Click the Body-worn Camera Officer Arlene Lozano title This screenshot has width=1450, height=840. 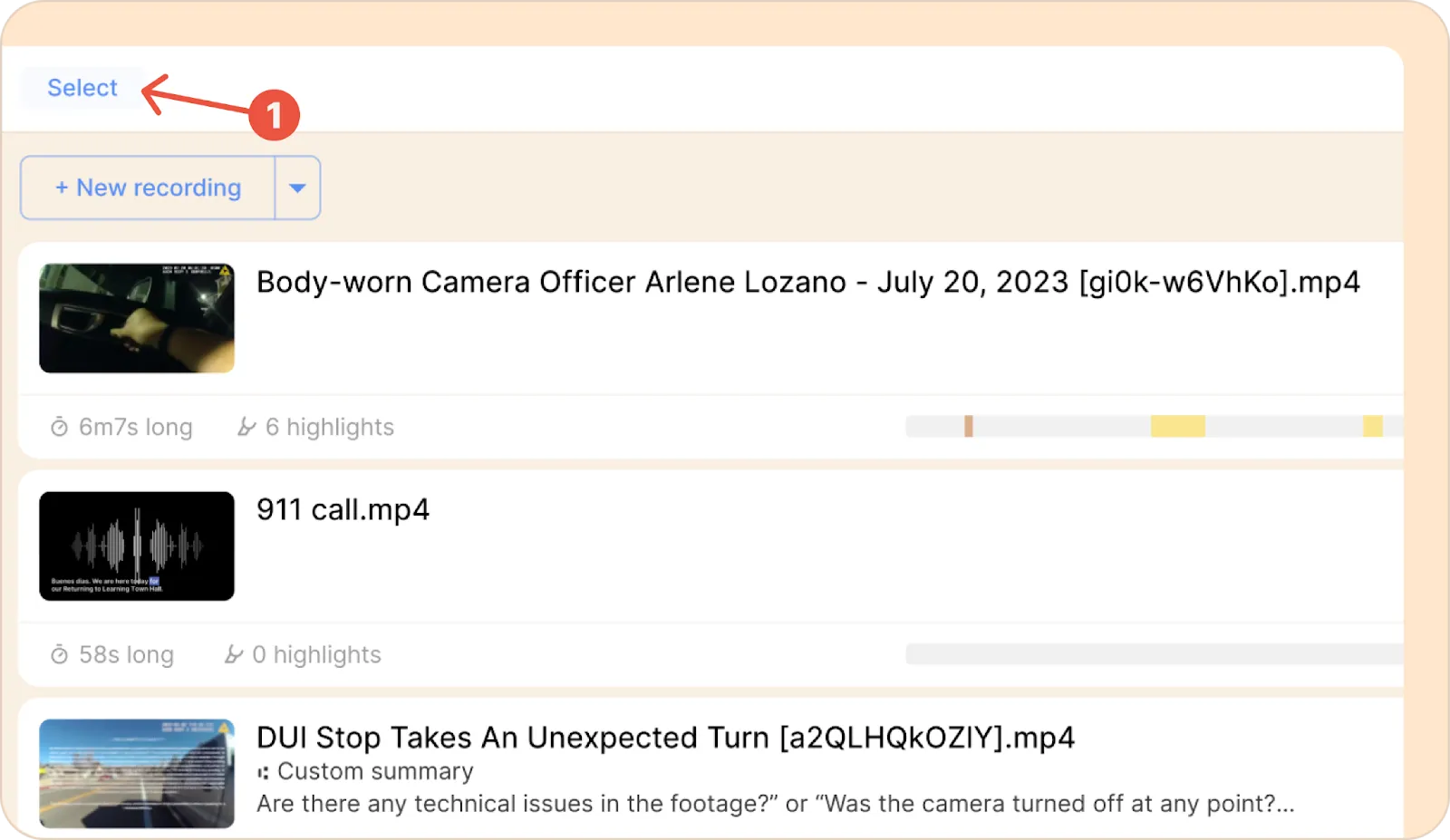point(807,282)
